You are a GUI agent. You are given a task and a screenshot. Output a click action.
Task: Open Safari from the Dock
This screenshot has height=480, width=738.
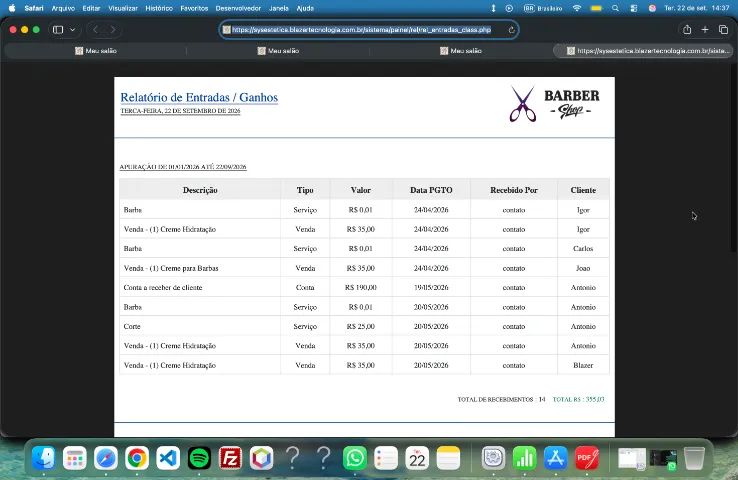[106, 457]
